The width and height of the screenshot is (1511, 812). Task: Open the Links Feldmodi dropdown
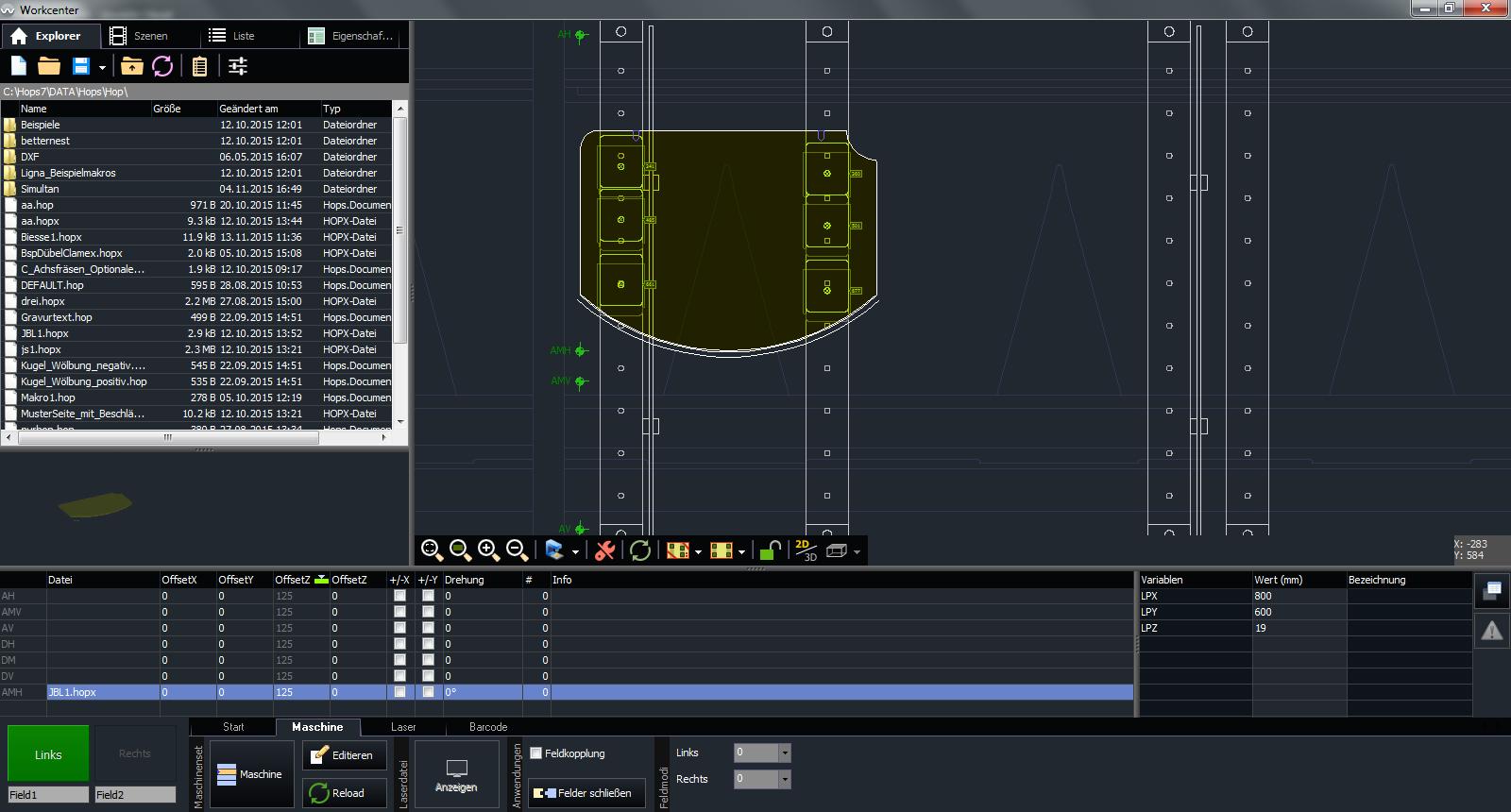(784, 753)
